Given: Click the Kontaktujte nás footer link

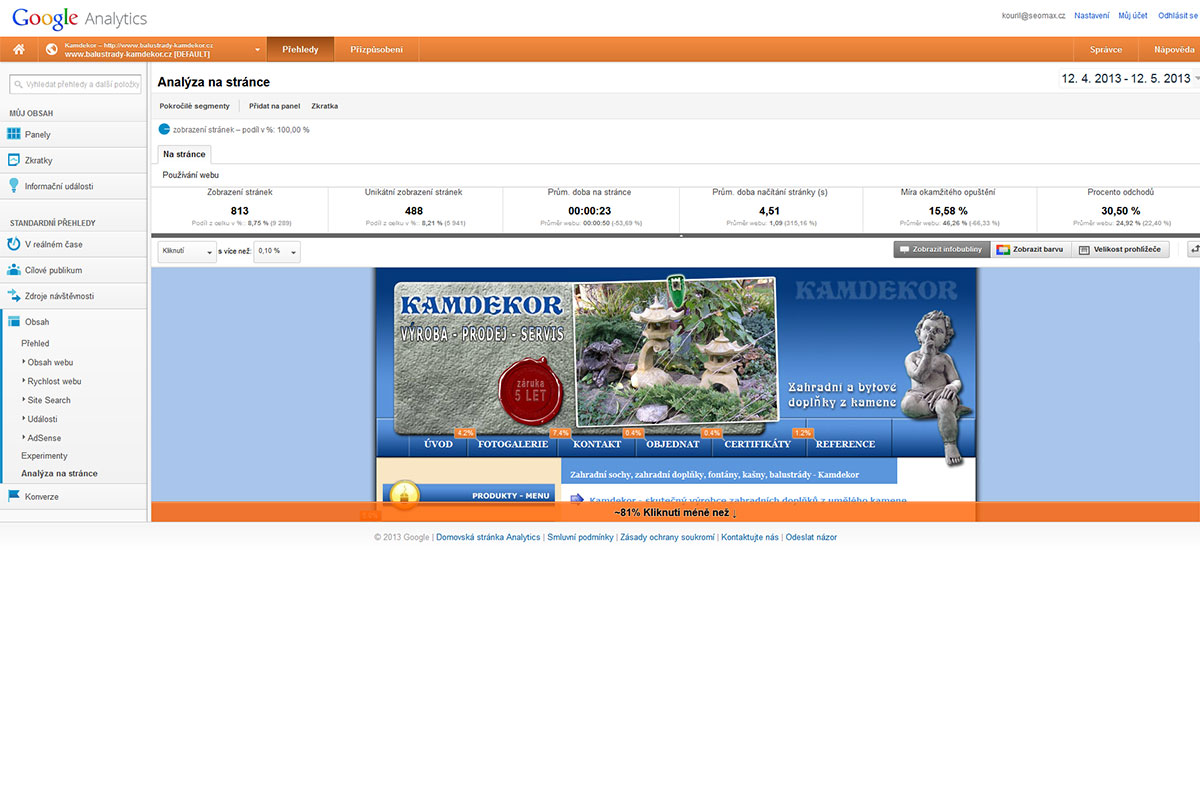Looking at the screenshot, I should [x=750, y=537].
